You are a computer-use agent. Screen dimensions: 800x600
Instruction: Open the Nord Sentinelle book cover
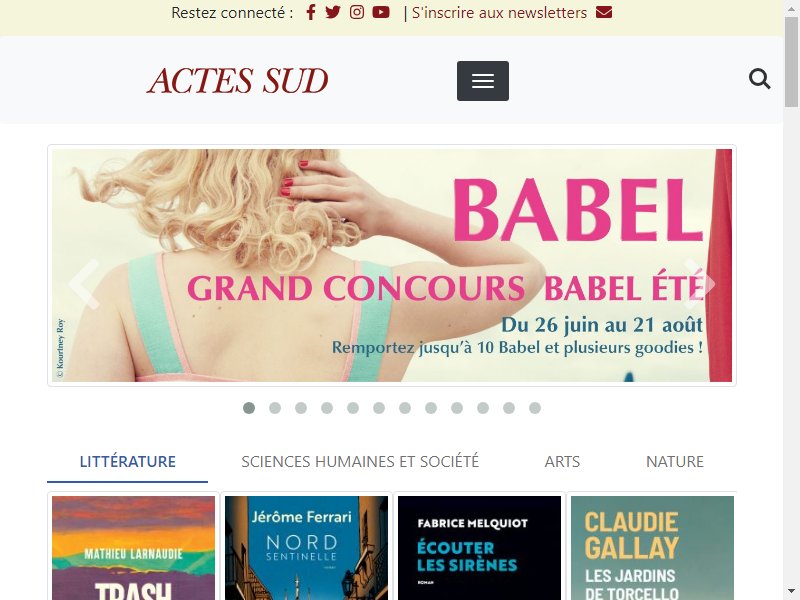pyautogui.click(x=306, y=548)
